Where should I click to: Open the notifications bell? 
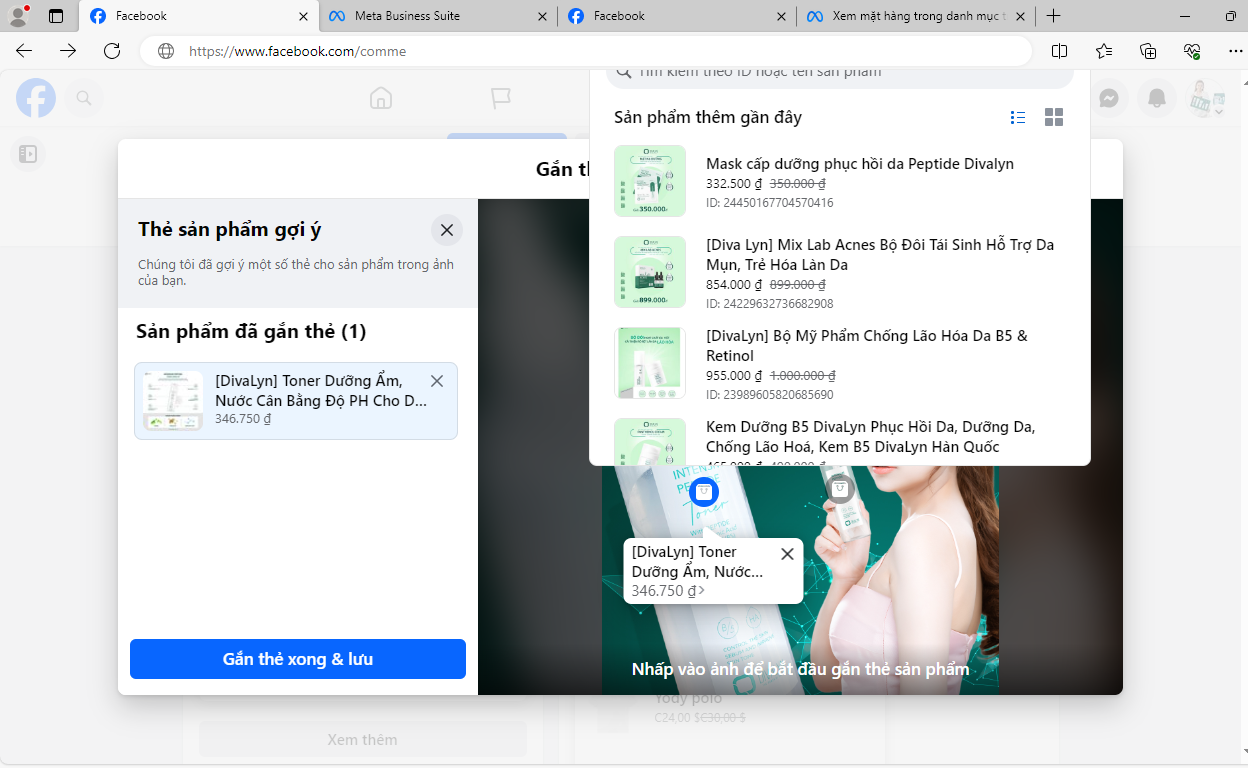point(1157,98)
